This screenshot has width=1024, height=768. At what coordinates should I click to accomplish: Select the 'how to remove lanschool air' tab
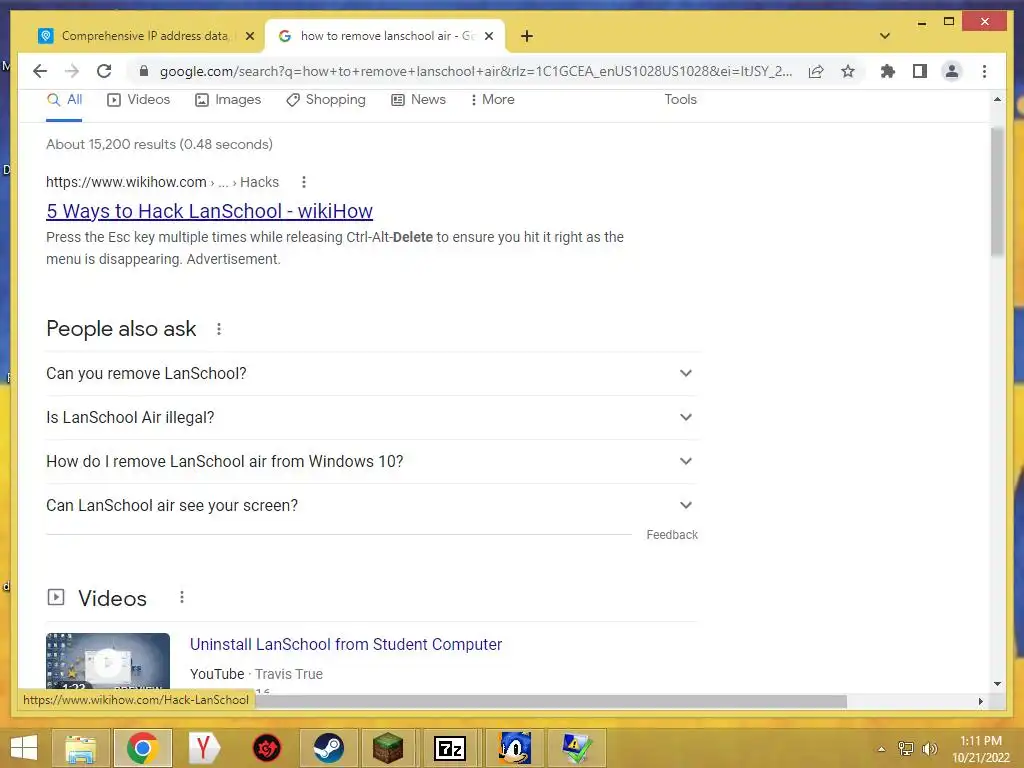point(385,36)
